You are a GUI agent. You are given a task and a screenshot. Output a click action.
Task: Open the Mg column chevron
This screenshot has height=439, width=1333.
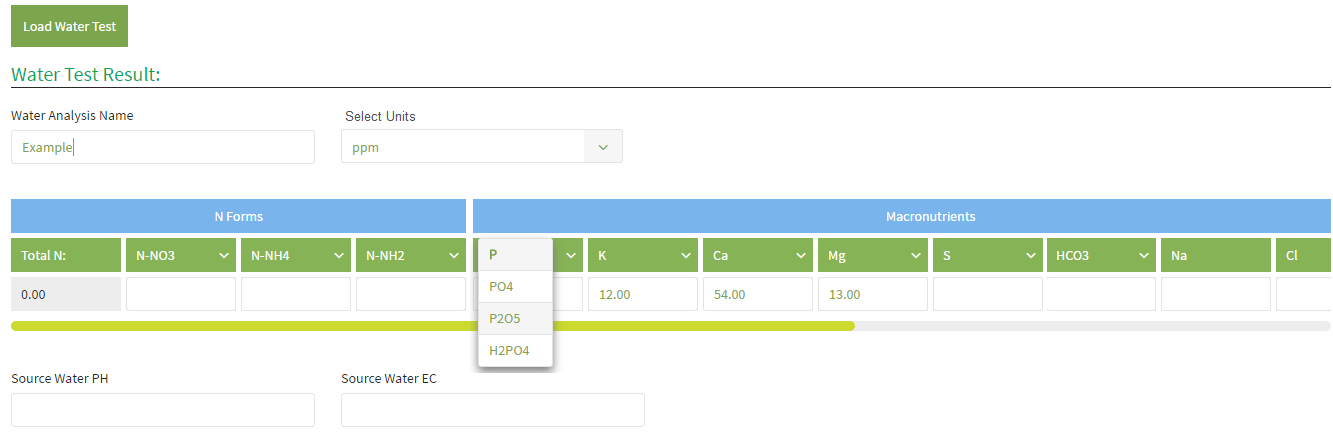point(916,256)
